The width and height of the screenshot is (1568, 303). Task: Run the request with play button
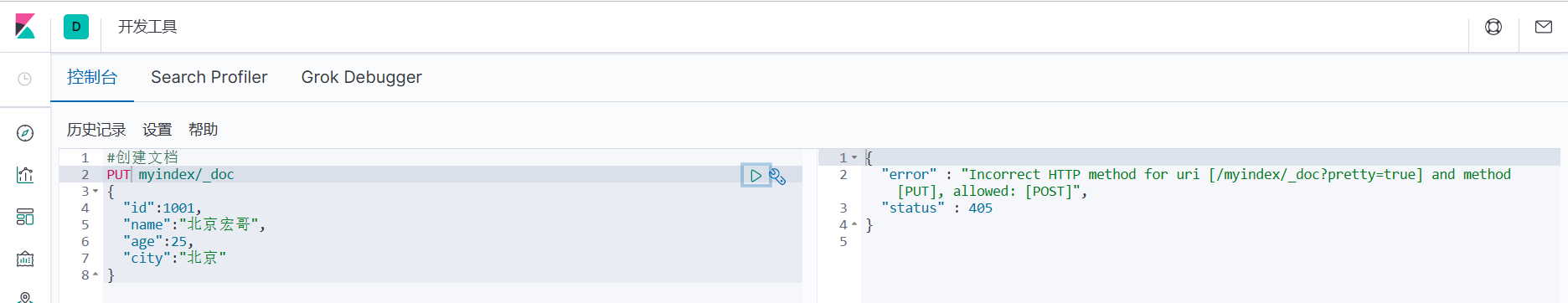[x=756, y=176]
